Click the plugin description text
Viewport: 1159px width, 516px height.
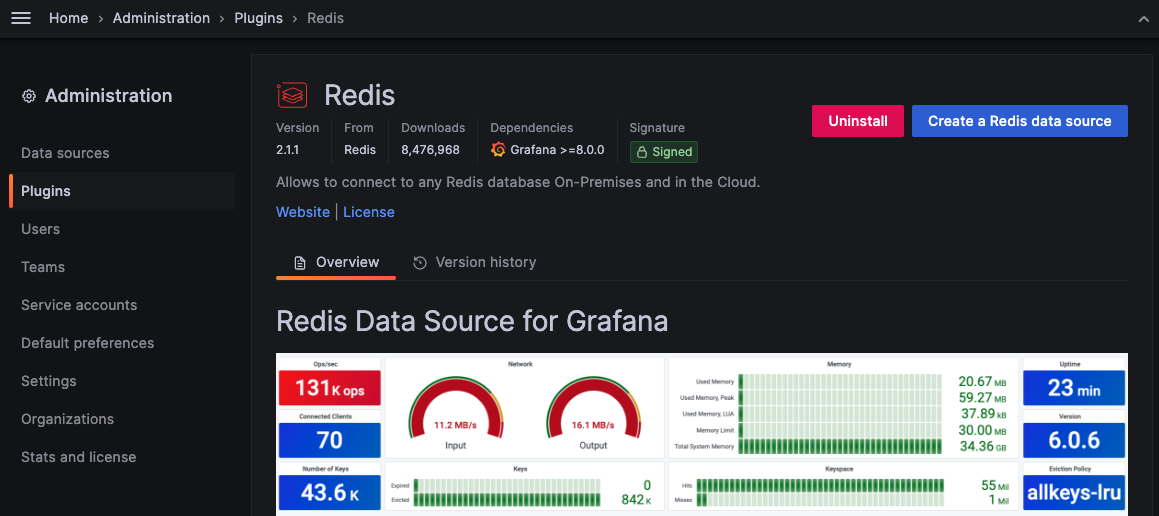[517, 182]
